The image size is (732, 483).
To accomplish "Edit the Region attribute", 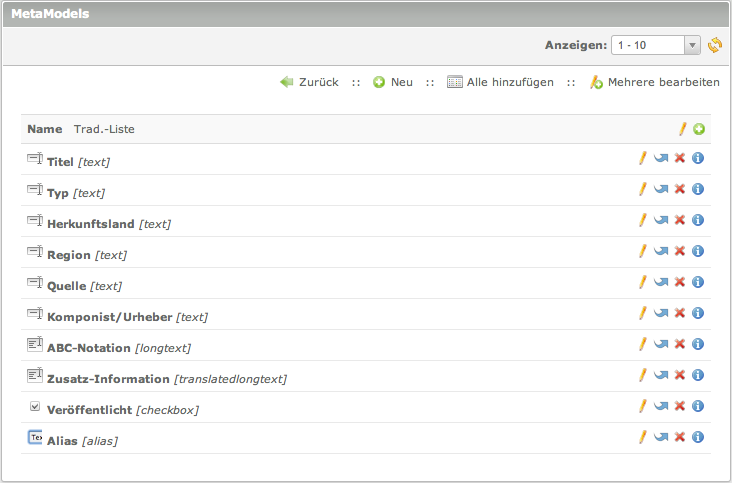I will coord(643,251).
